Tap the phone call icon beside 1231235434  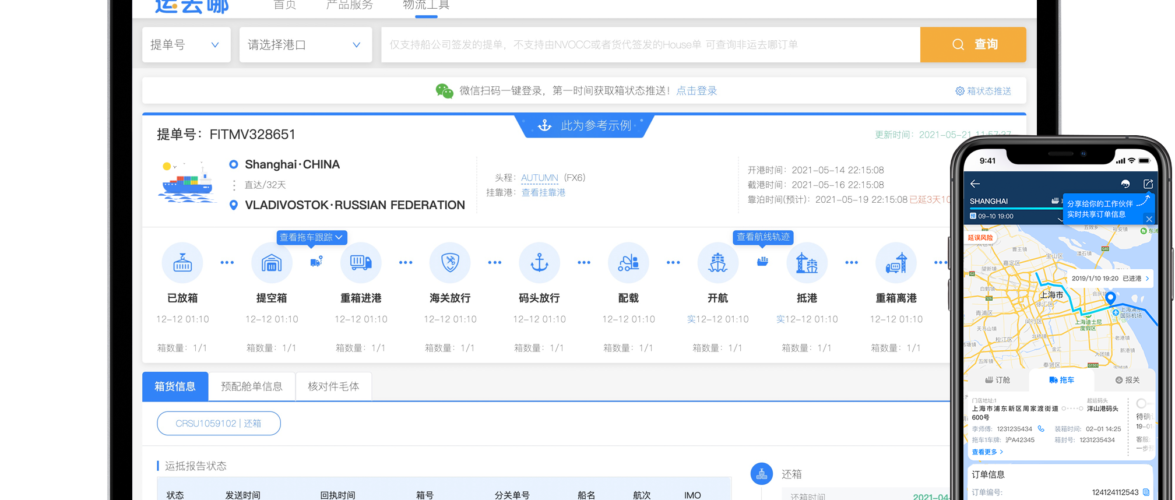tap(1041, 429)
